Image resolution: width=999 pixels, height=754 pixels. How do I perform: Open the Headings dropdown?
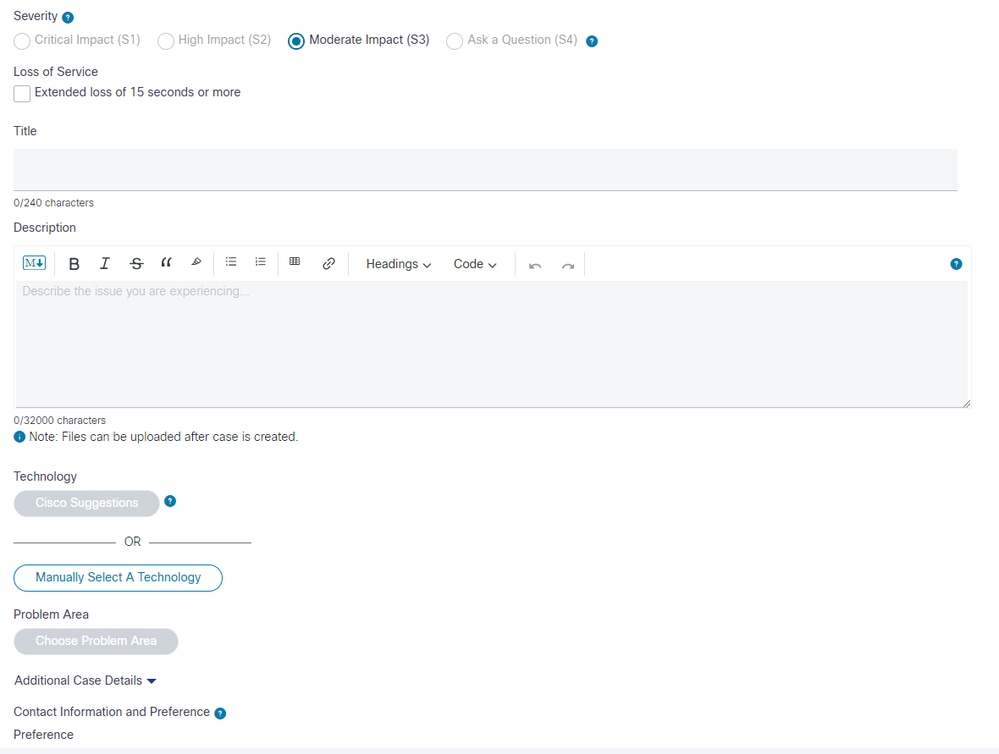coord(398,264)
